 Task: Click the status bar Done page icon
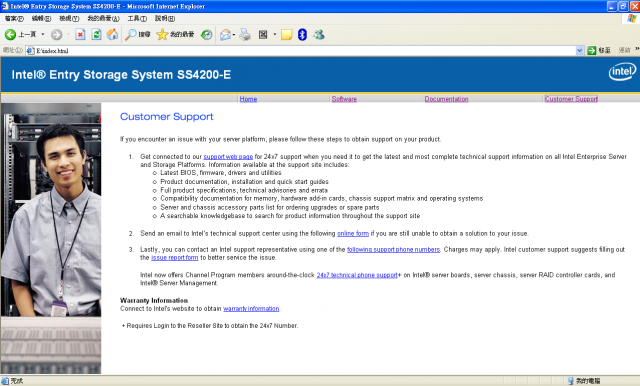5,381
